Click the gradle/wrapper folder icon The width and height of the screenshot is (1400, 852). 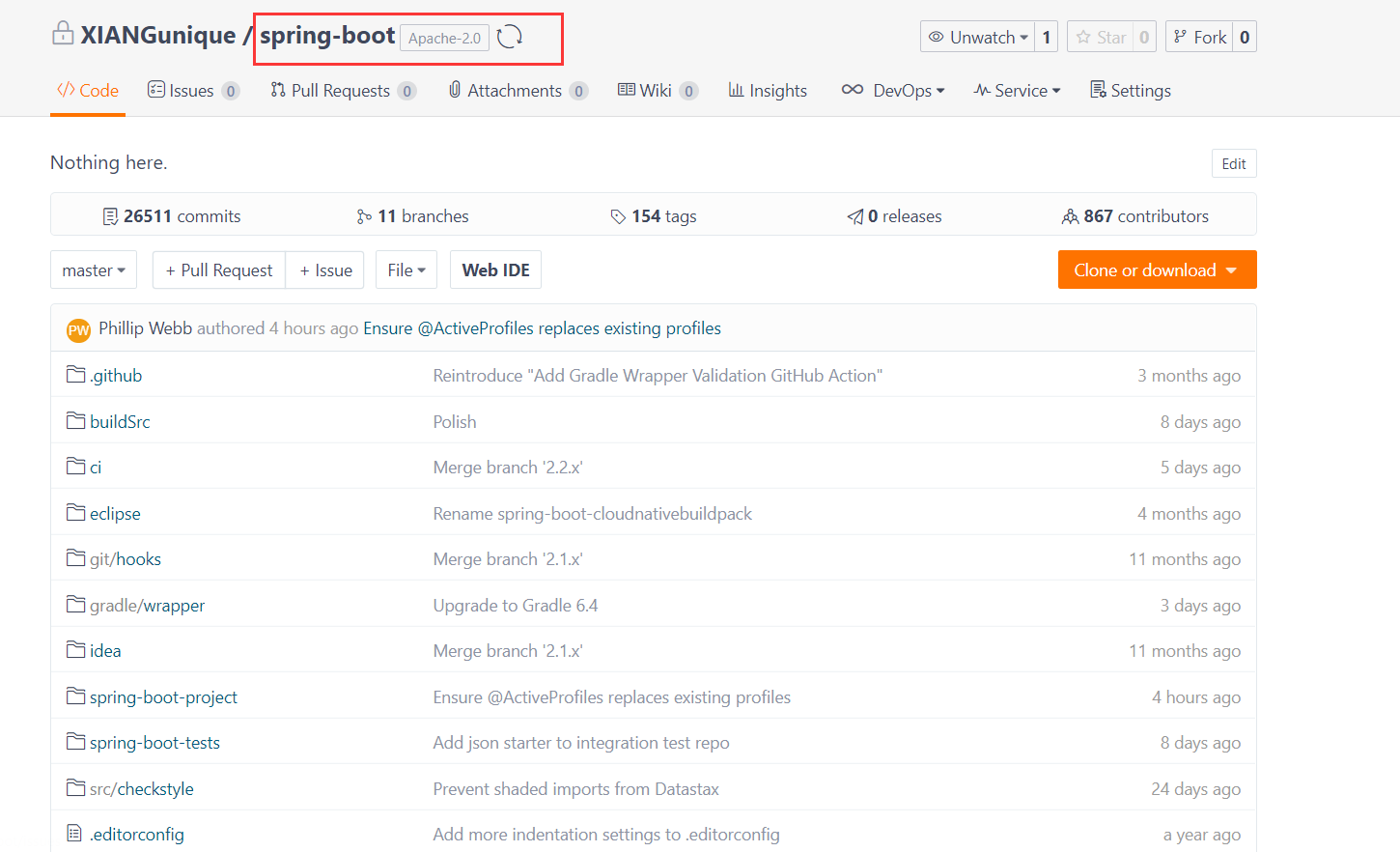pyautogui.click(x=75, y=604)
